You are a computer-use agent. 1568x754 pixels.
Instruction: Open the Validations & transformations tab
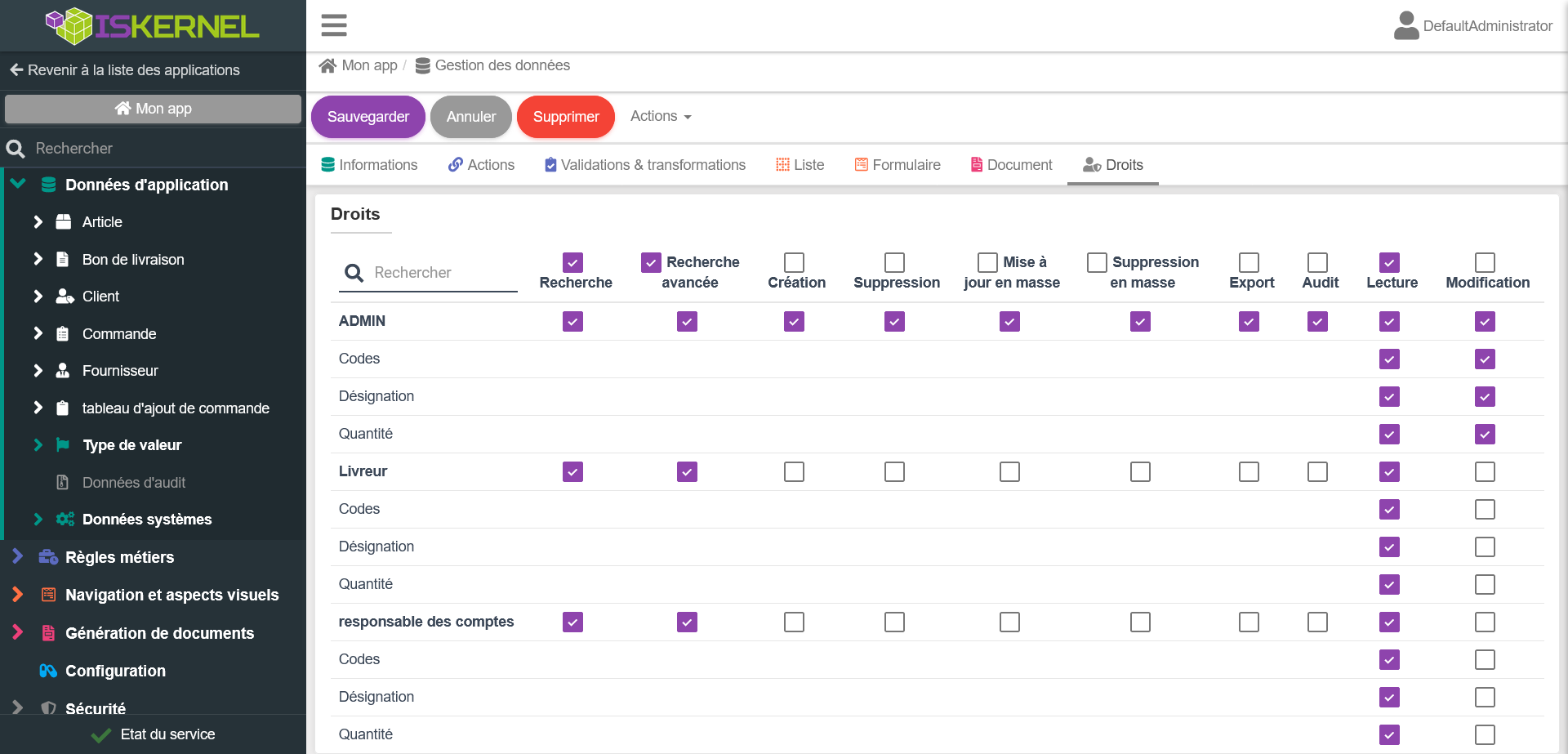tap(645, 165)
